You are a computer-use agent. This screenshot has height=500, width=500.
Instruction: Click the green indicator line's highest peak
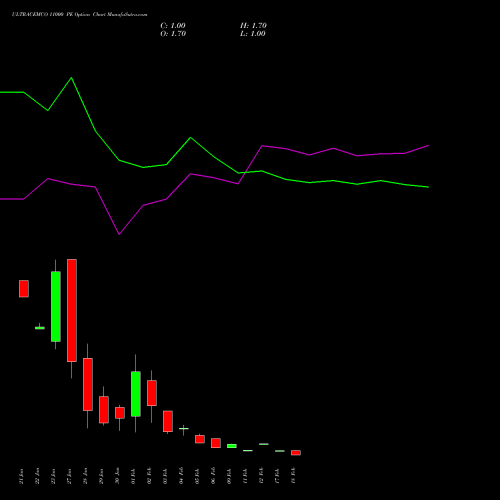pos(71,78)
